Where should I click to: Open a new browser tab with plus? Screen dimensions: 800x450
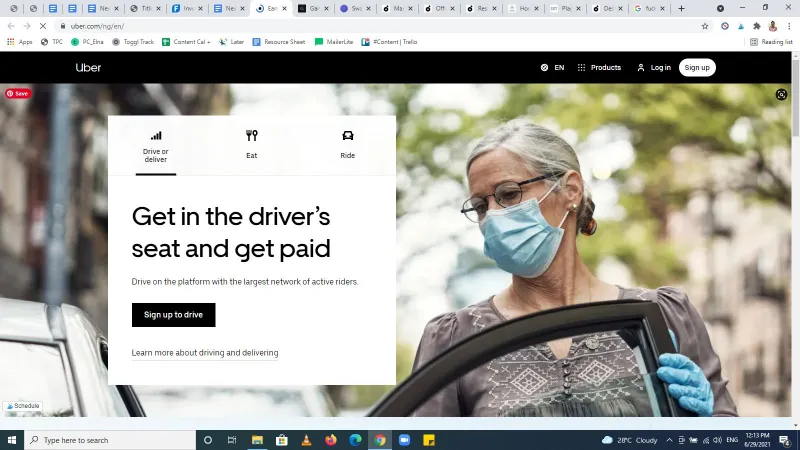tap(681, 8)
